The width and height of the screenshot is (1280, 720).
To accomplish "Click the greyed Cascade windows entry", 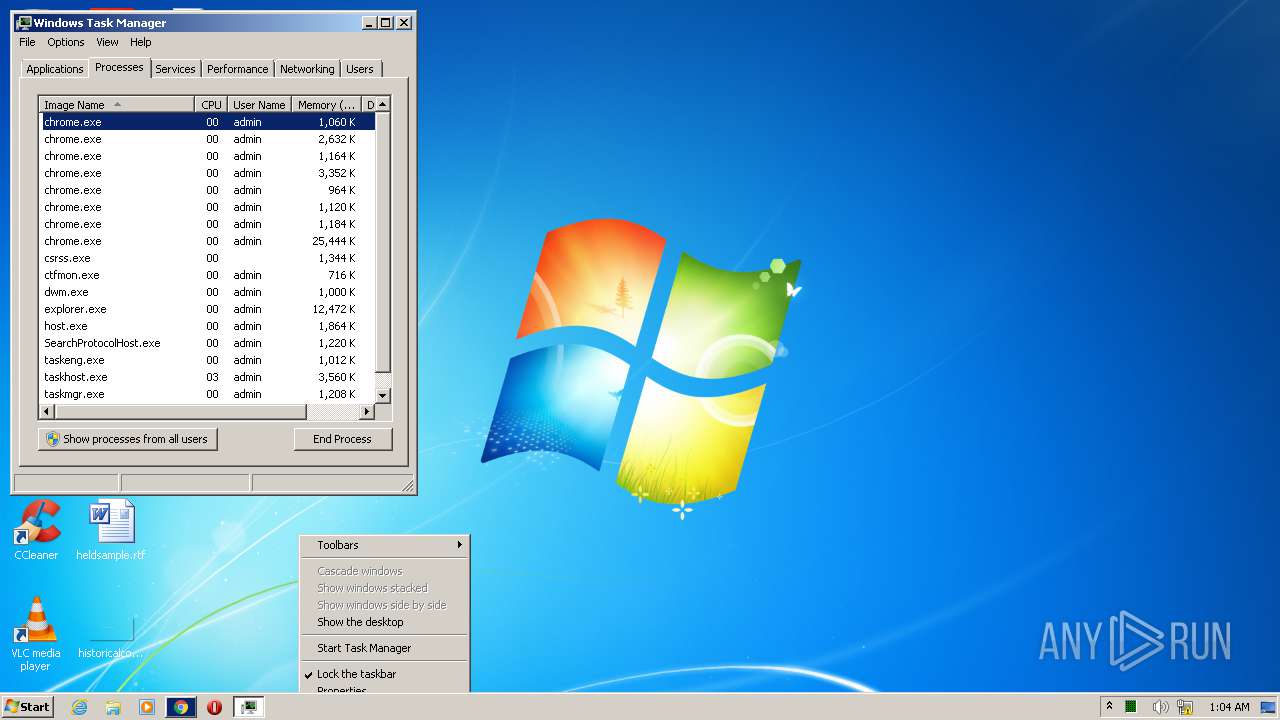I will (x=385, y=571).
